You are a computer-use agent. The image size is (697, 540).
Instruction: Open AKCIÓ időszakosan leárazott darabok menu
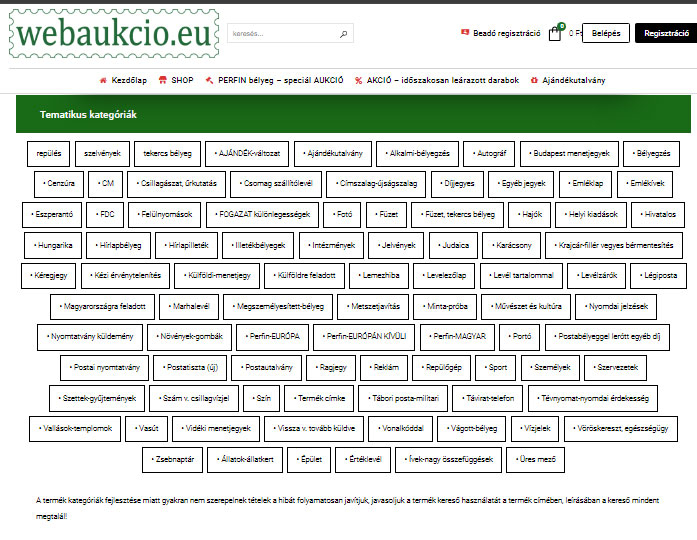coord(443,80)
